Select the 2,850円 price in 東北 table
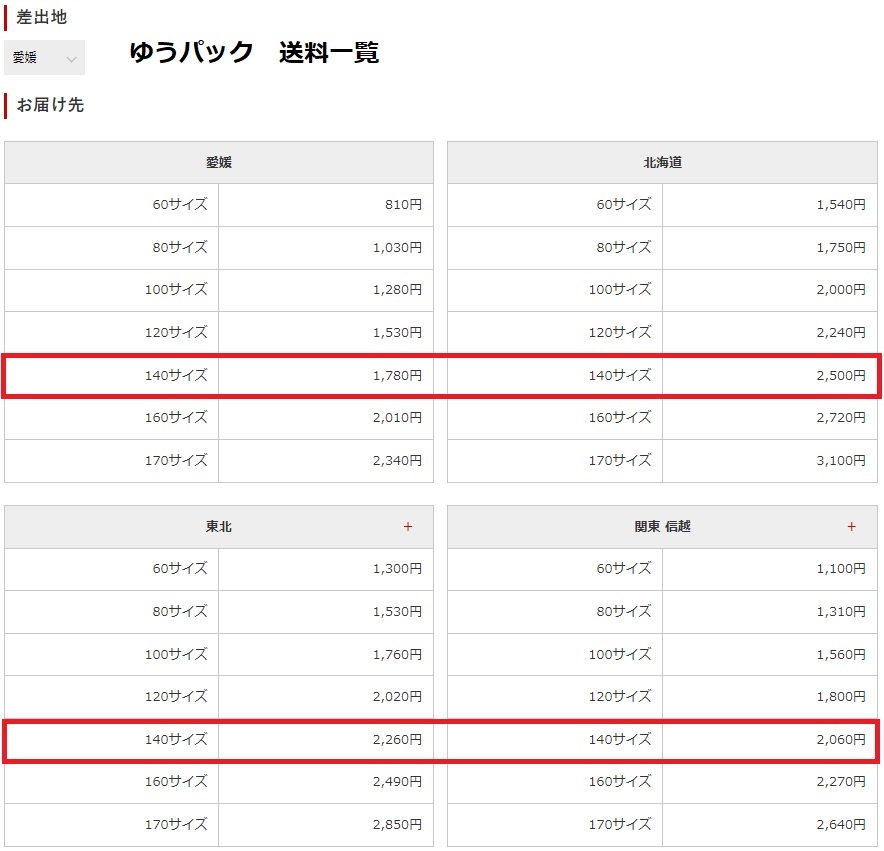The width and height of the screenshot is (884, 851). [397, 824]
